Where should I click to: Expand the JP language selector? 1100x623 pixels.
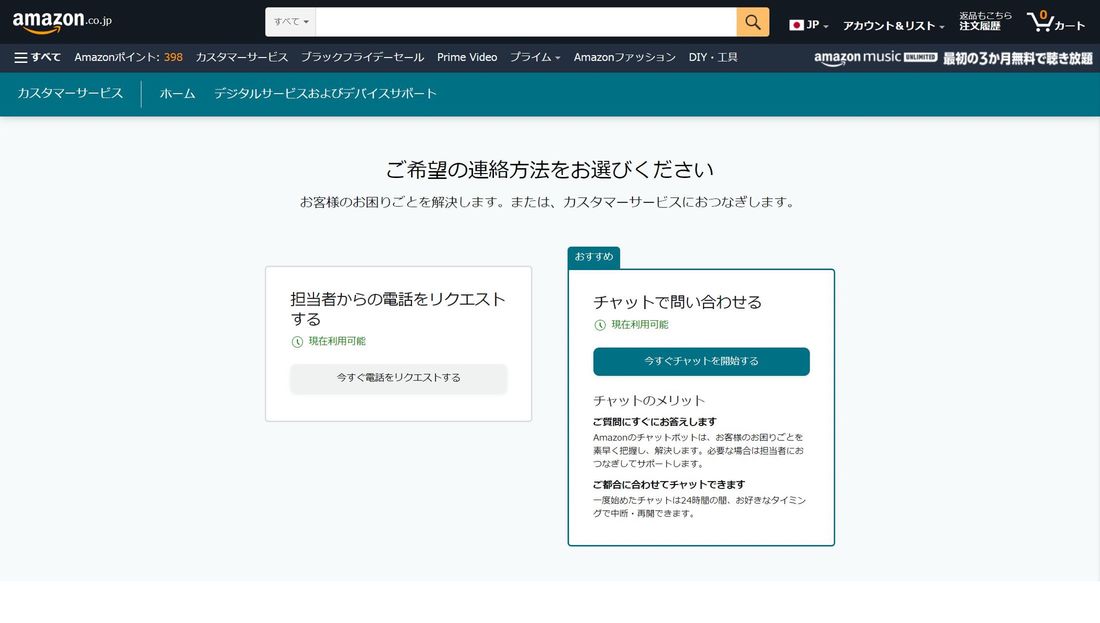(809, 25)
